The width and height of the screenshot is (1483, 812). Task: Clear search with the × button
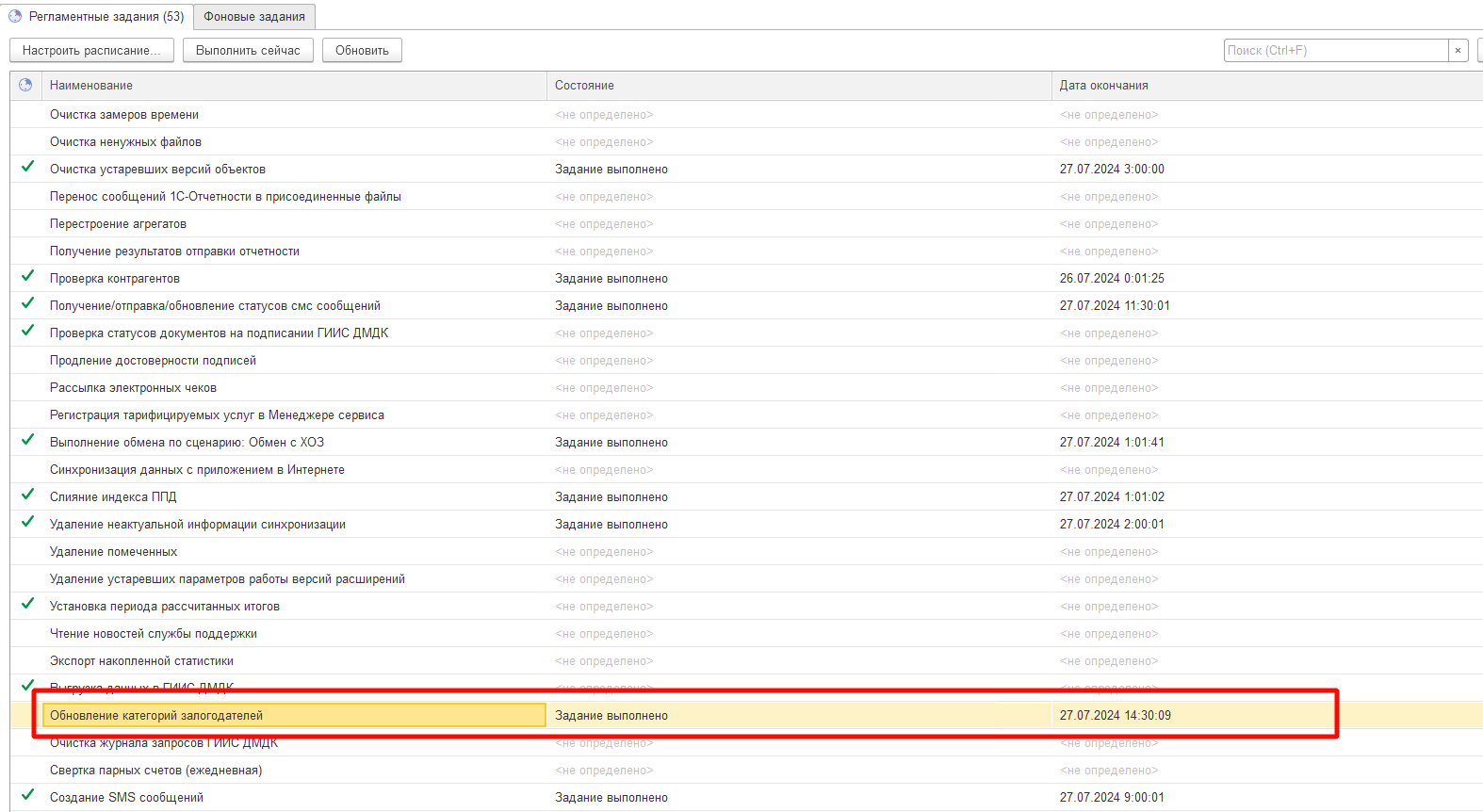point(1459,50)
